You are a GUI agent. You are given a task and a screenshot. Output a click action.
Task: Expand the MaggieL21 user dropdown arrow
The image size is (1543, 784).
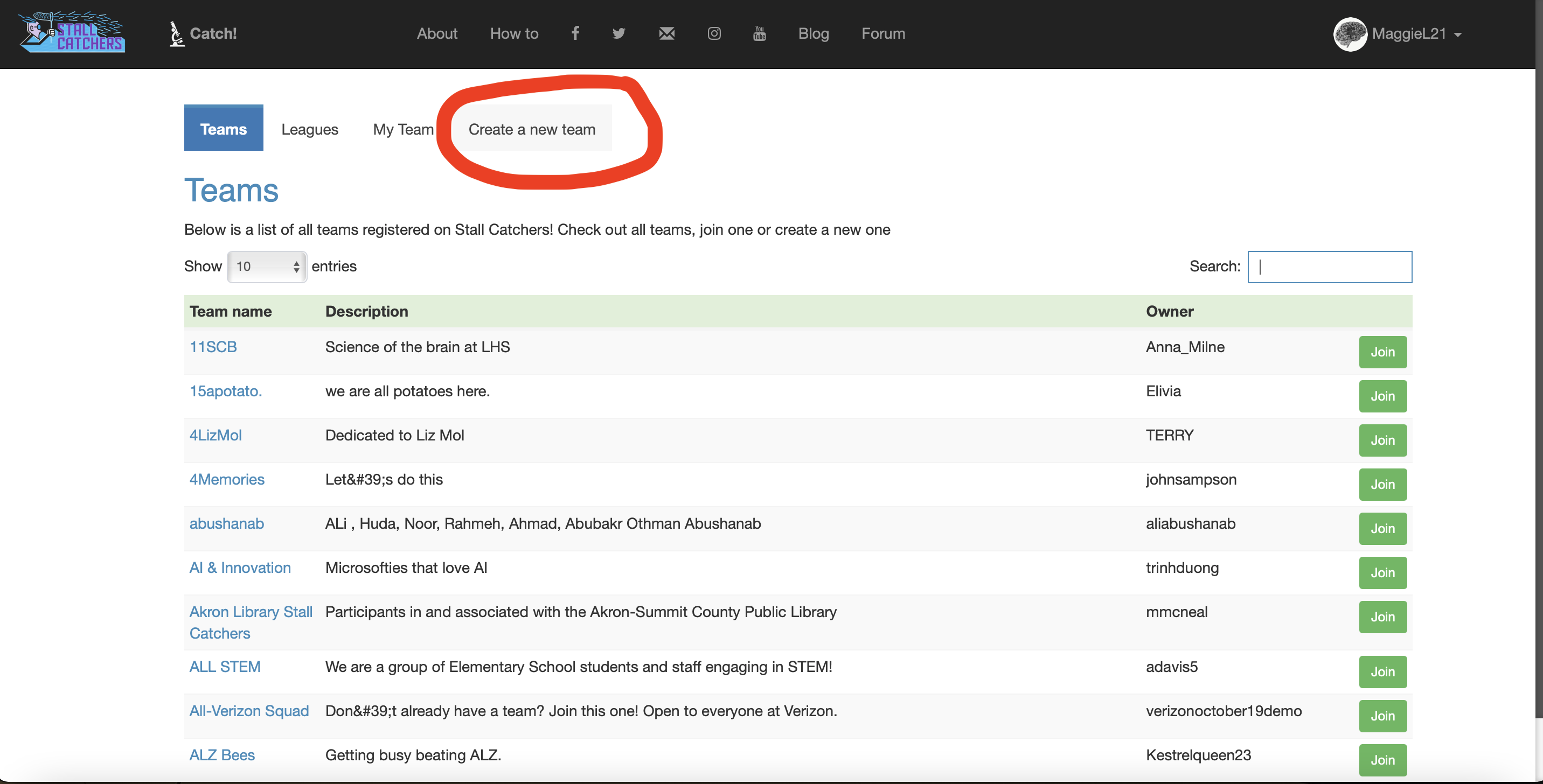pos(1457,34)
